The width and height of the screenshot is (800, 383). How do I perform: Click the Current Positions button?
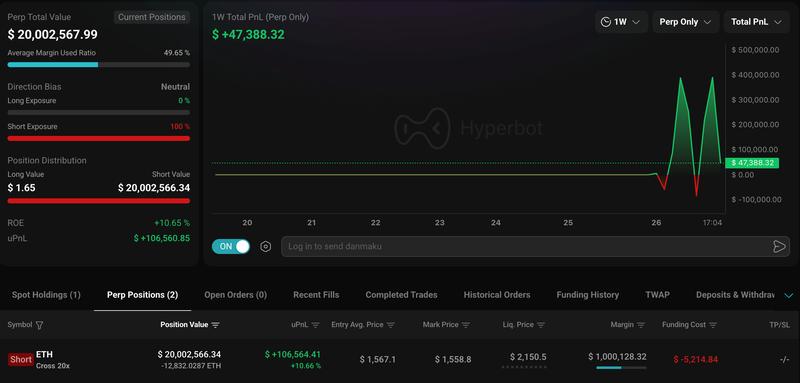pos(152,17)
